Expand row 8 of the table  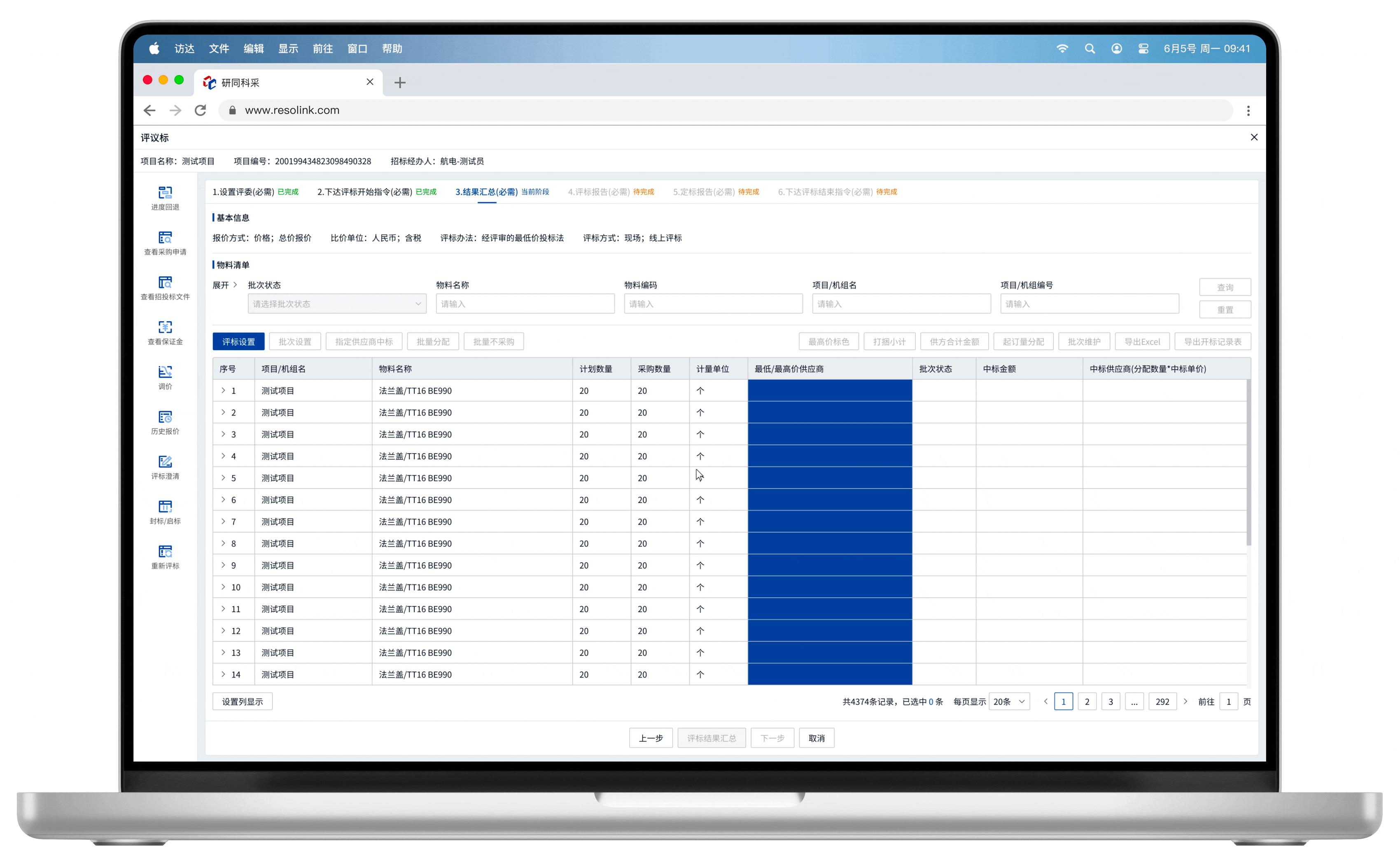[223, 543]
